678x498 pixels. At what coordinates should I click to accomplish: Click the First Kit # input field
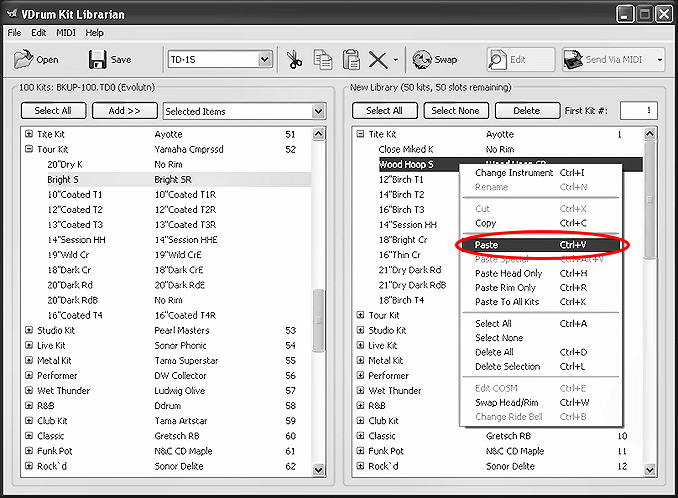[x=638, y=111]
